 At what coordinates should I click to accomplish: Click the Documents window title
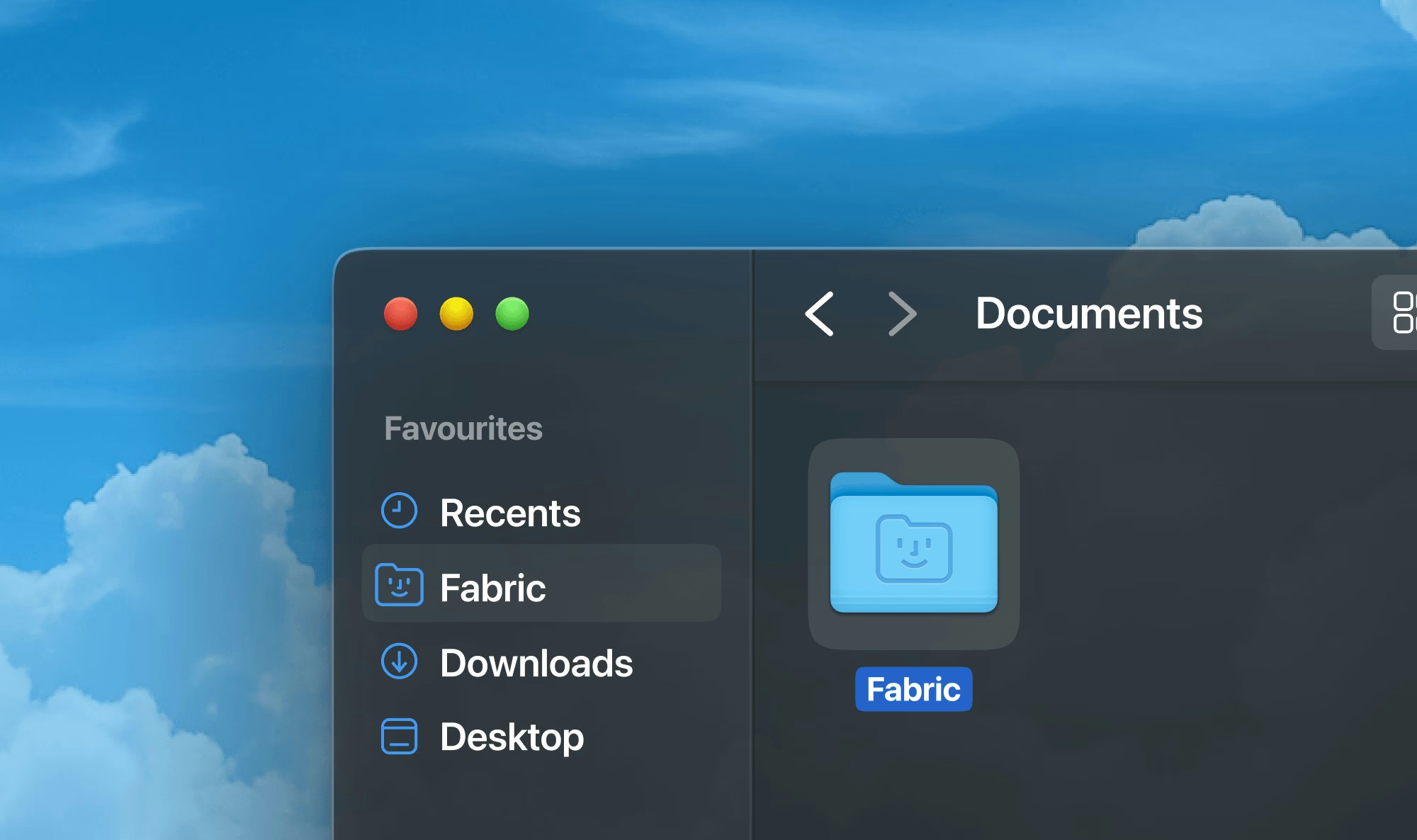1088,314
